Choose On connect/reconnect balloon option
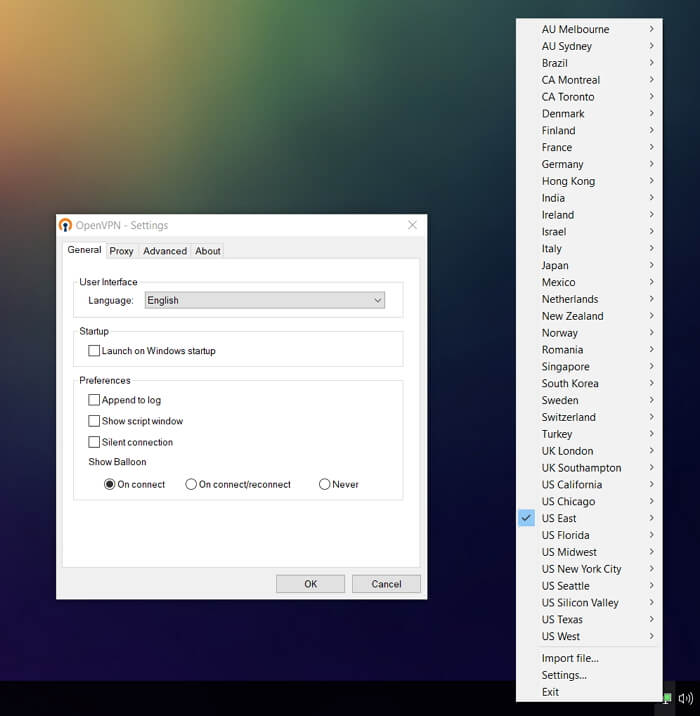 [x=191, y=484]
